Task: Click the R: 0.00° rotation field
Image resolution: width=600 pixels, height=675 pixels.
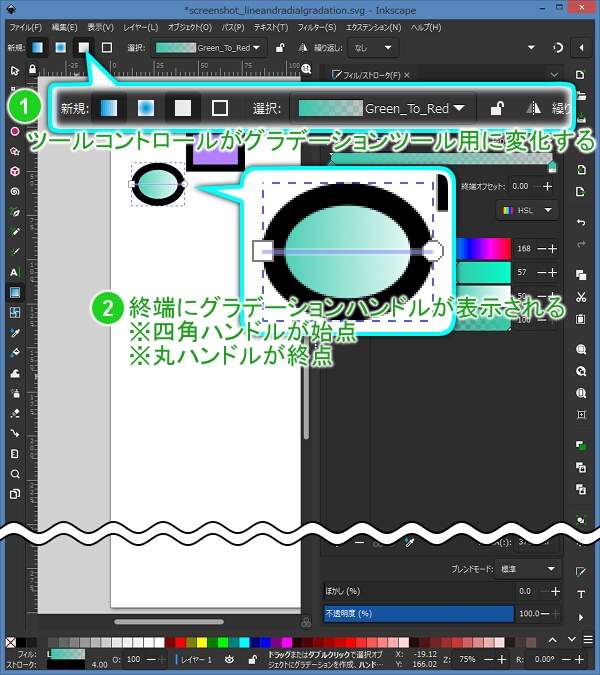Action: pyautogui.click(x=544, y=659)
